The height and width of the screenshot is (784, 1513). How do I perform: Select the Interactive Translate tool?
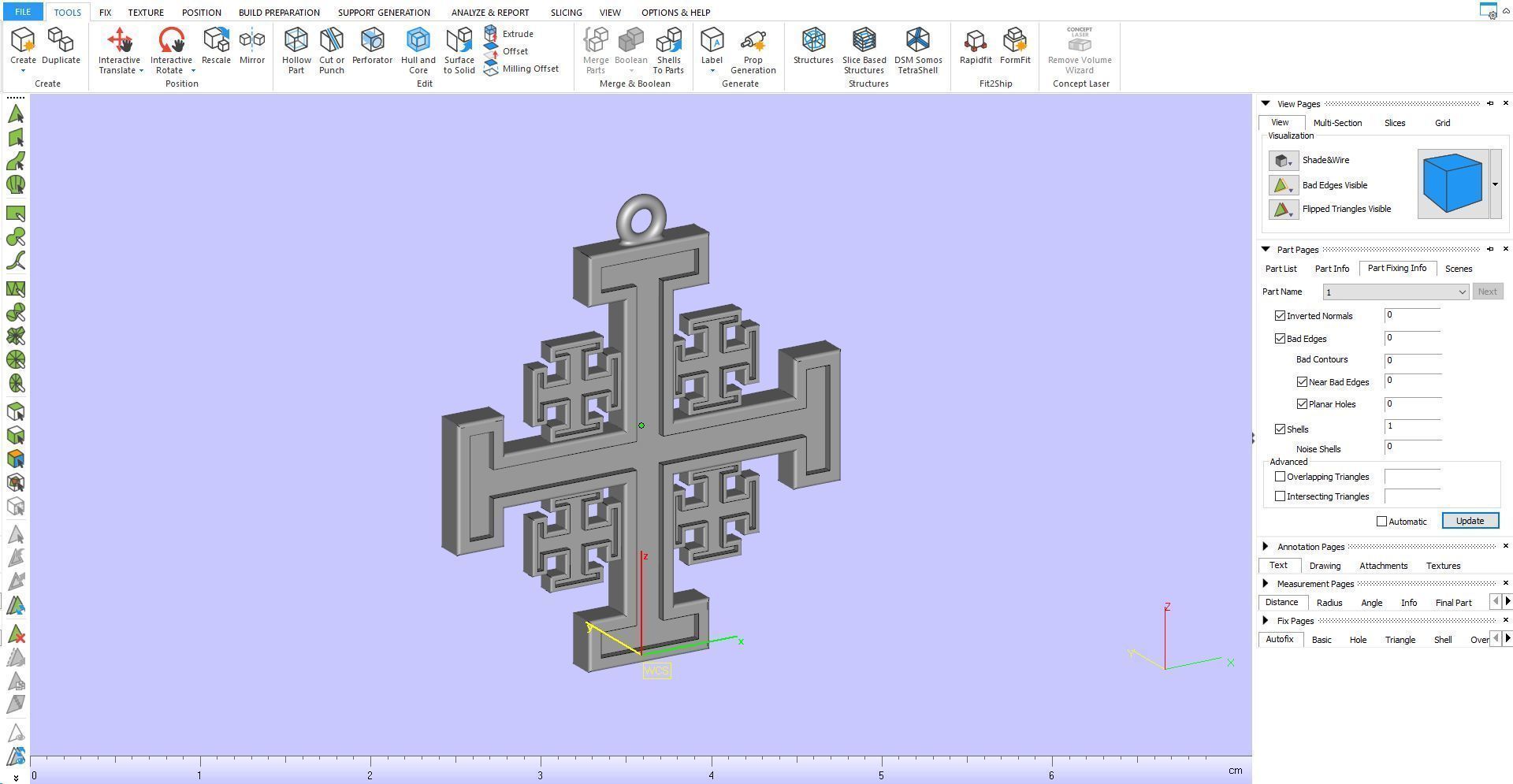119,50
